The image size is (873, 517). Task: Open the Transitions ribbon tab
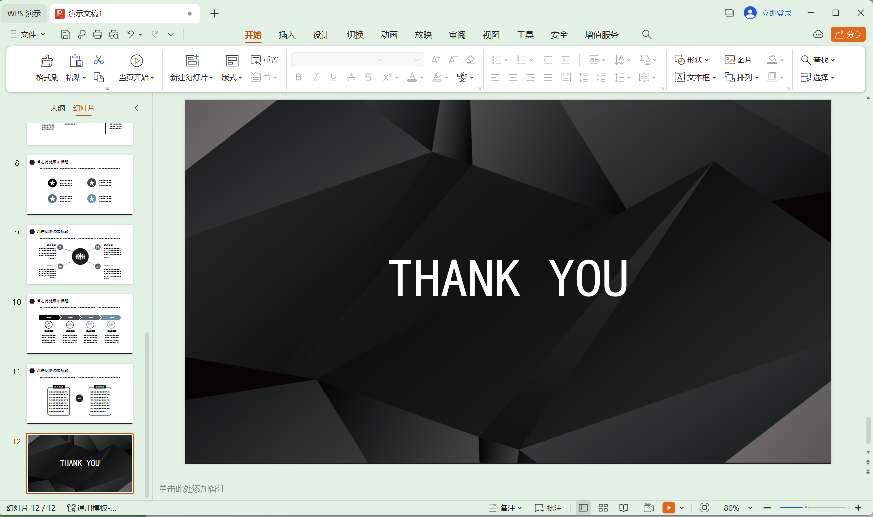pos(355,35)
